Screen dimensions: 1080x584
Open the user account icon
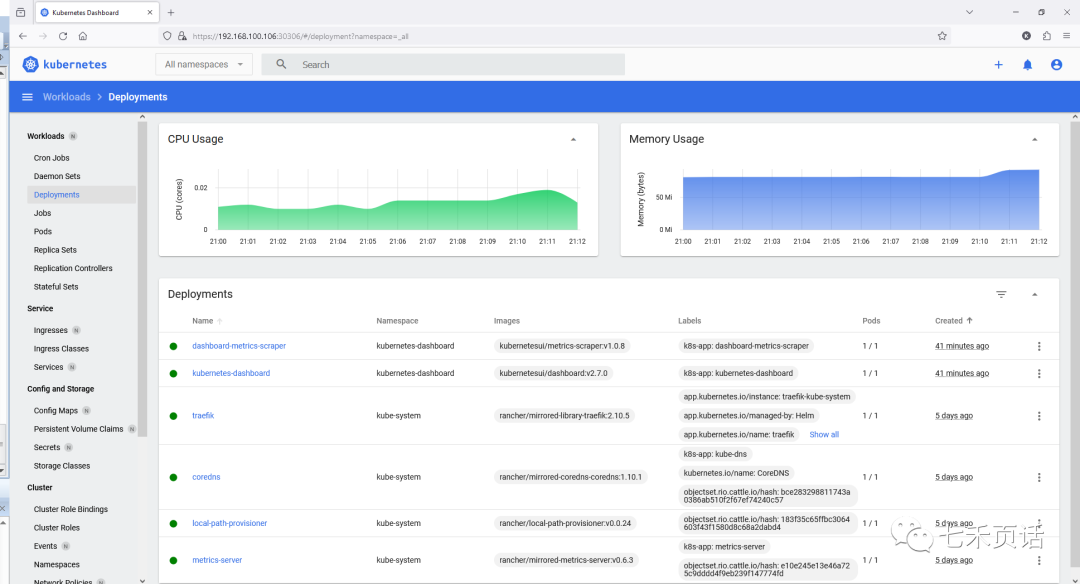pyautogui.click(x=1056, y=65)
